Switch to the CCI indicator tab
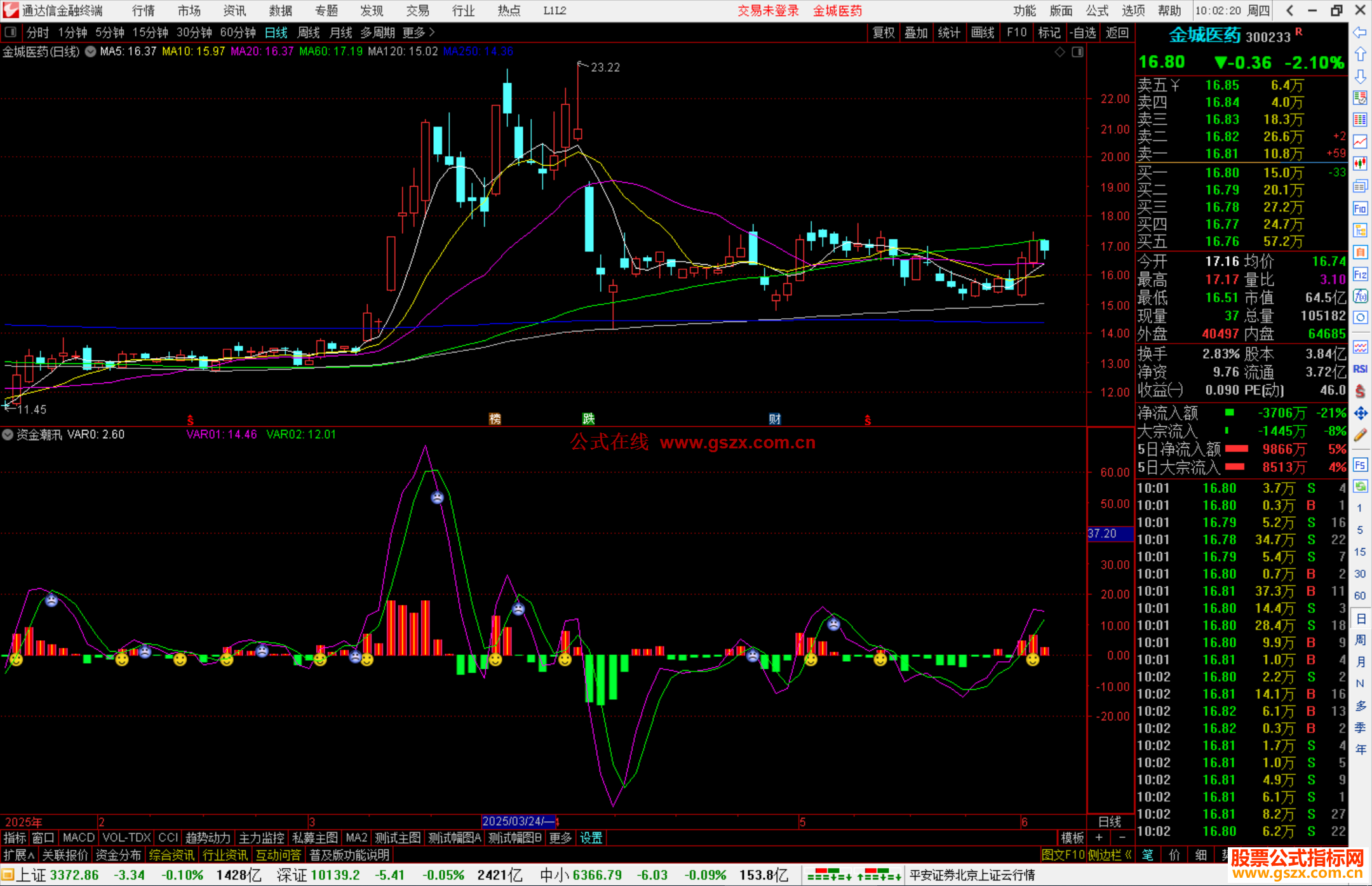 (x=168, y=838)
